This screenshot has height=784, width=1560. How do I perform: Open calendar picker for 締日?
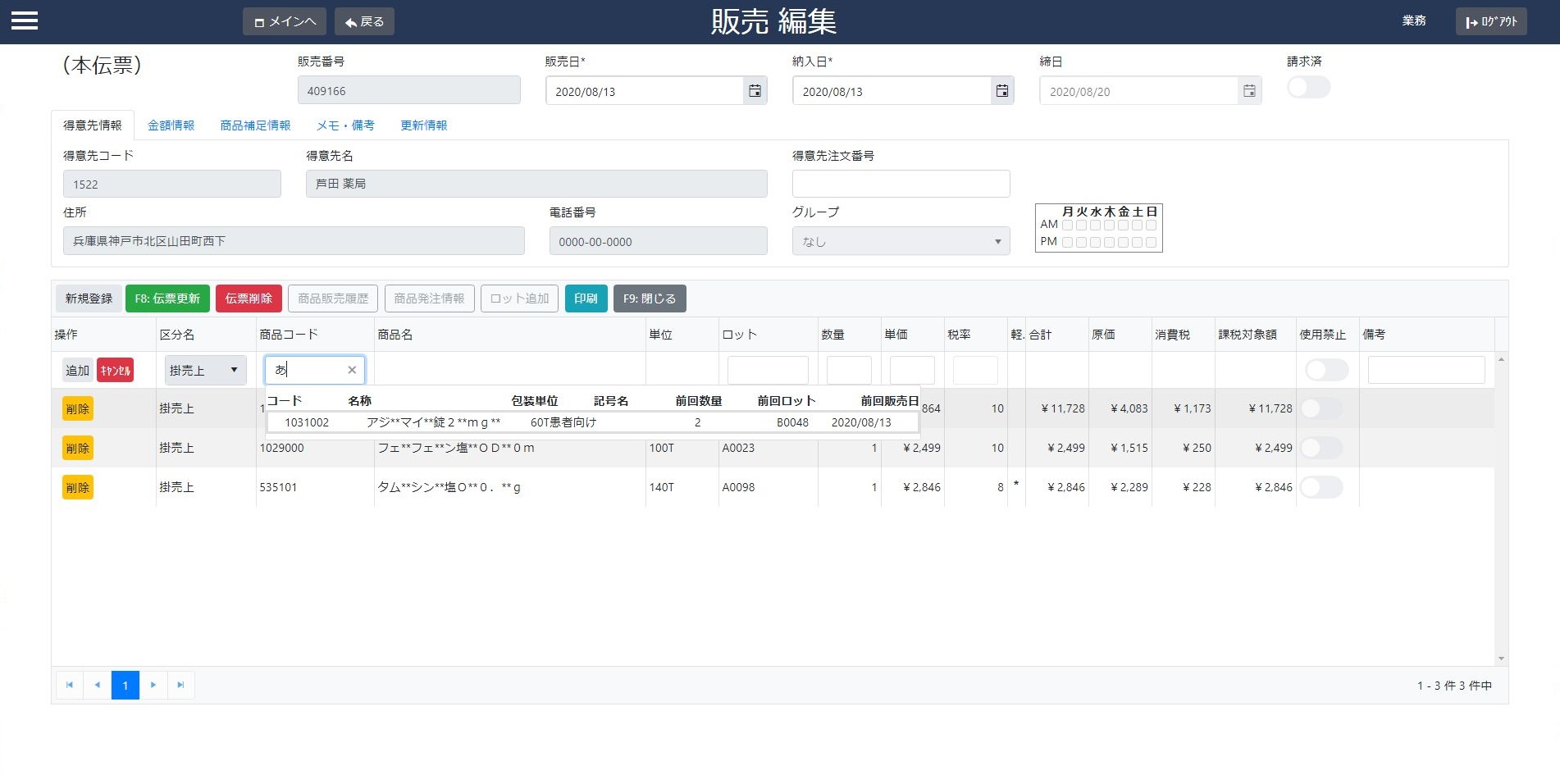click(1248, 91)
